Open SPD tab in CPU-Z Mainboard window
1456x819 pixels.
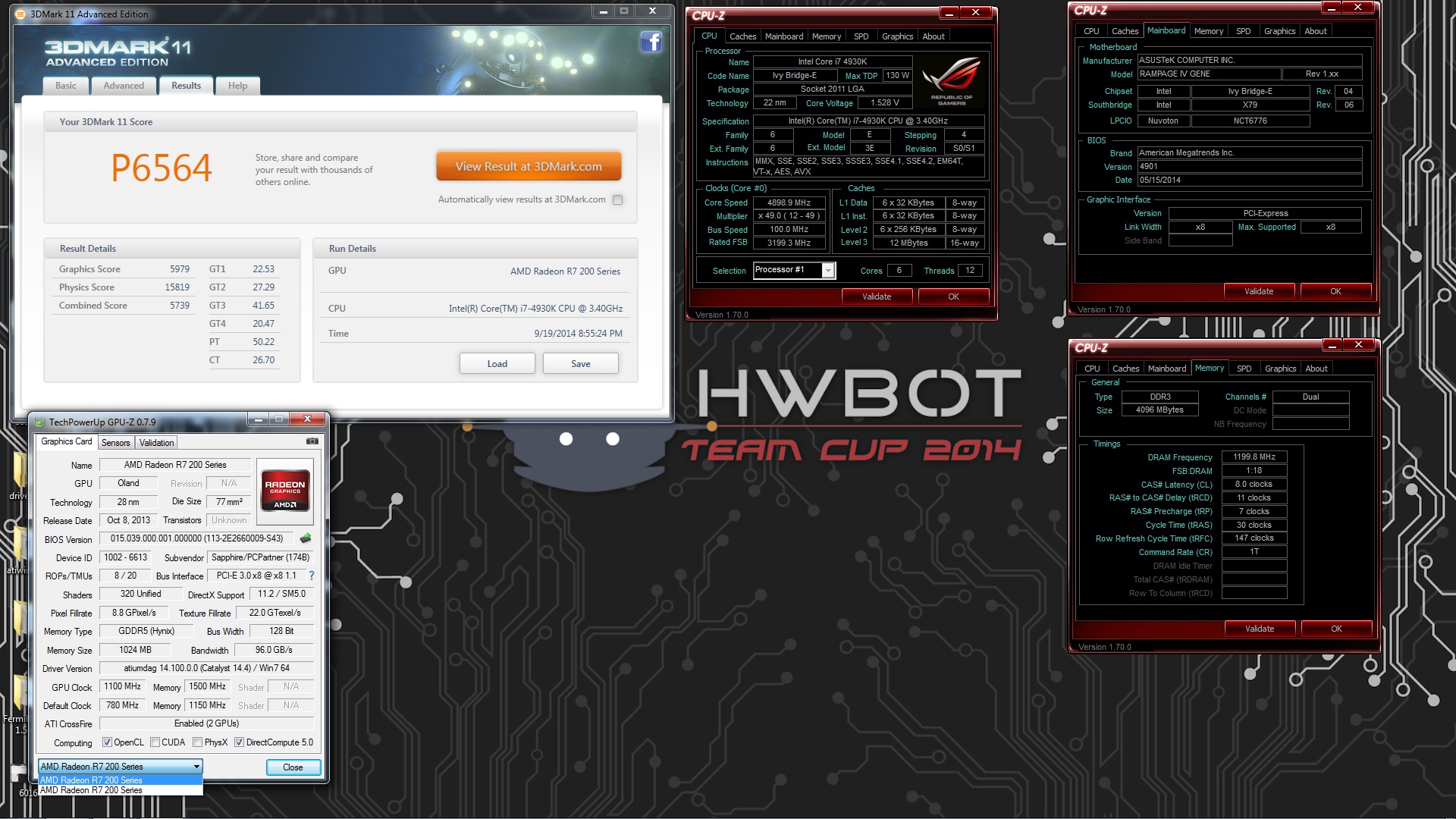1244,31
